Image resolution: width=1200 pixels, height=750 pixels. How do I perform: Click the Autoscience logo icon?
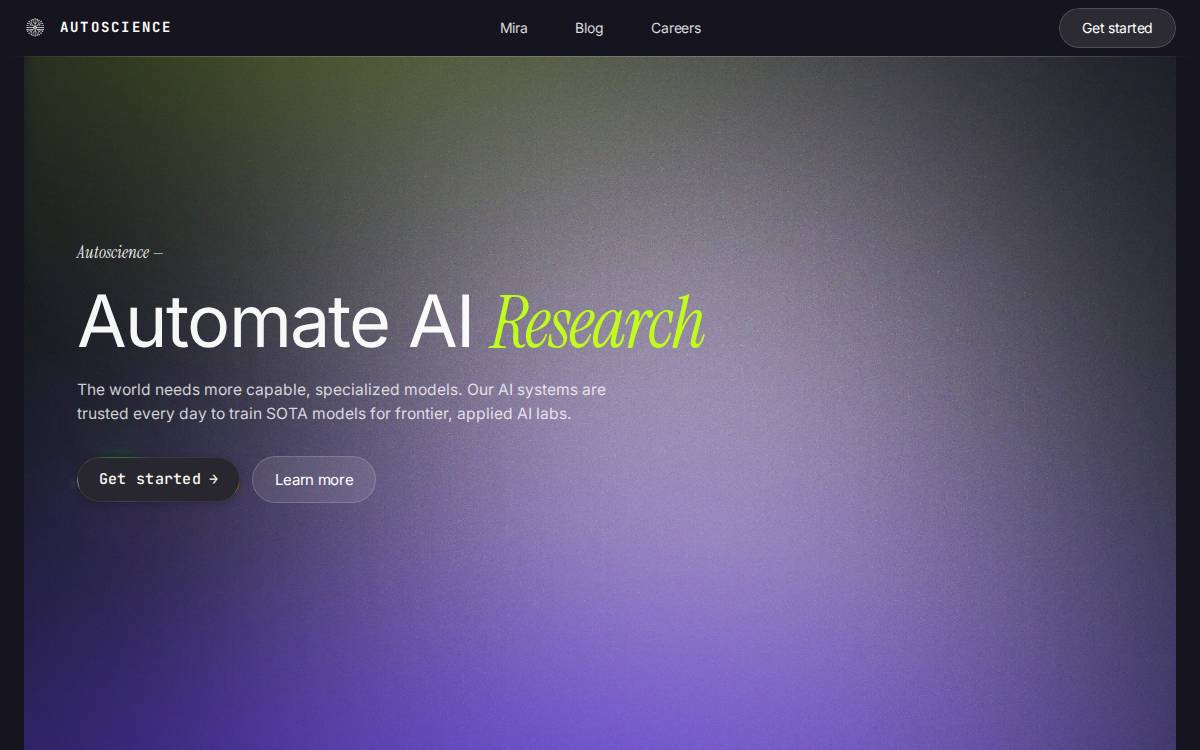coord(35,28)
